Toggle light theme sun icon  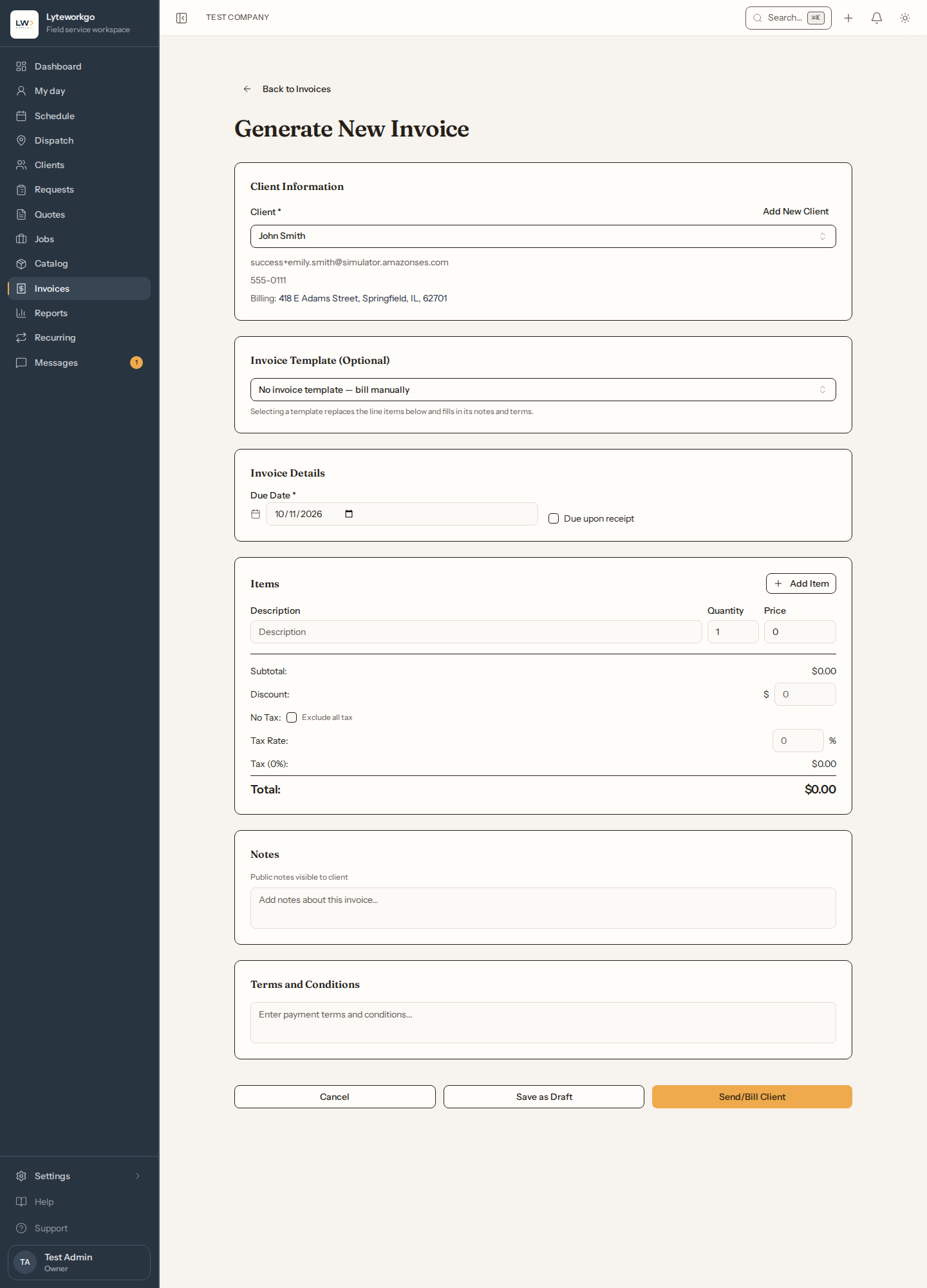click(905, 18)
